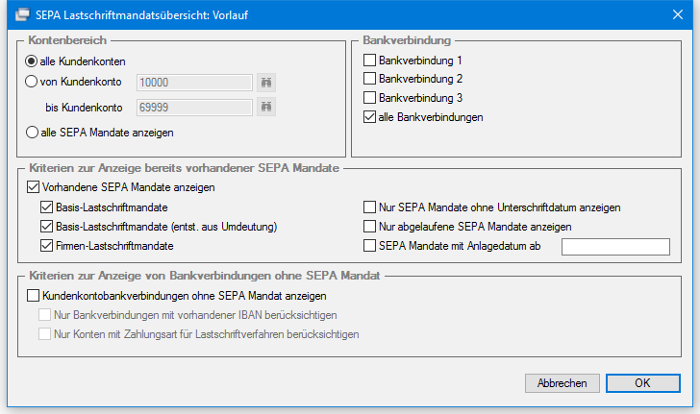
Task: Select the 'alle Kundenkonten' radio option
Action: pos(31,61)
